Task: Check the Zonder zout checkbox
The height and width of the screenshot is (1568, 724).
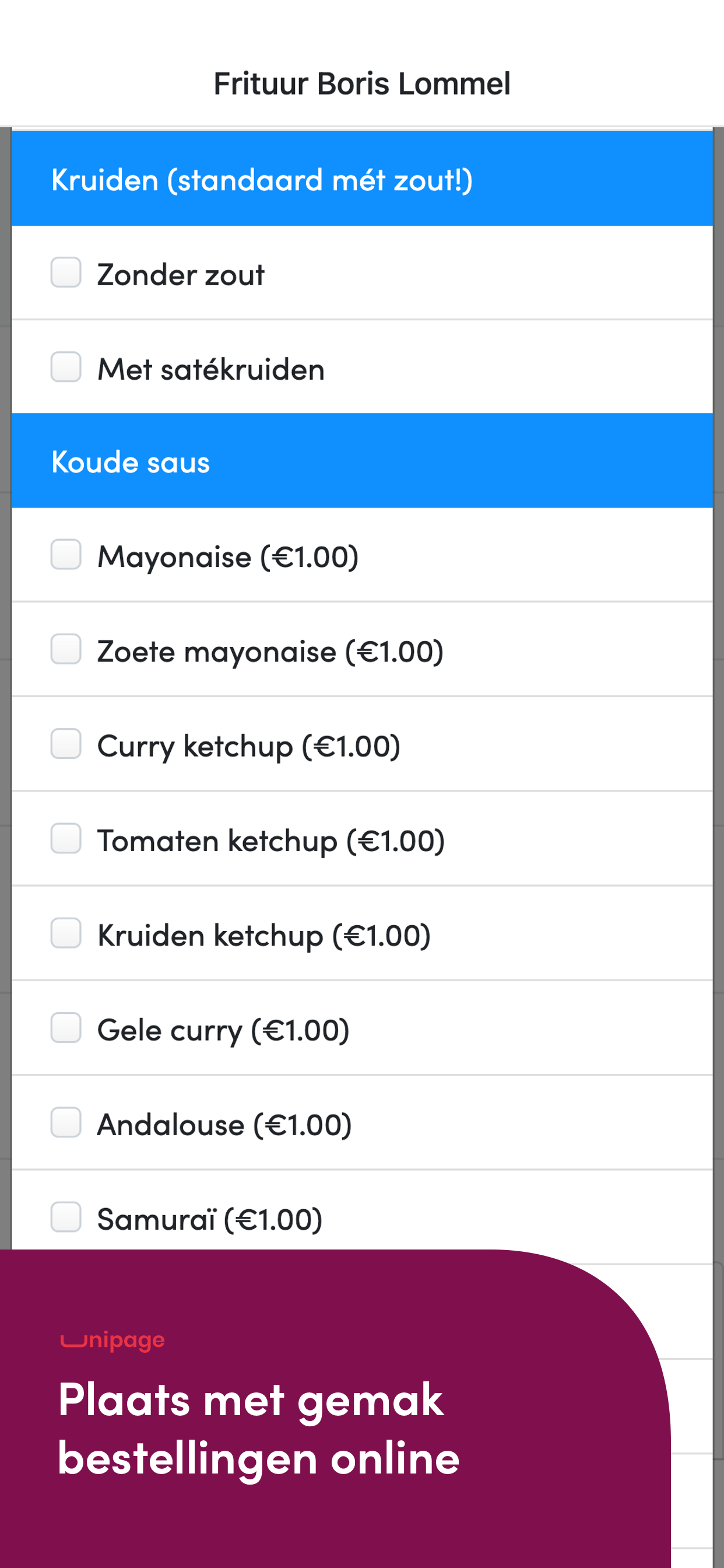Action: (66, 272)
